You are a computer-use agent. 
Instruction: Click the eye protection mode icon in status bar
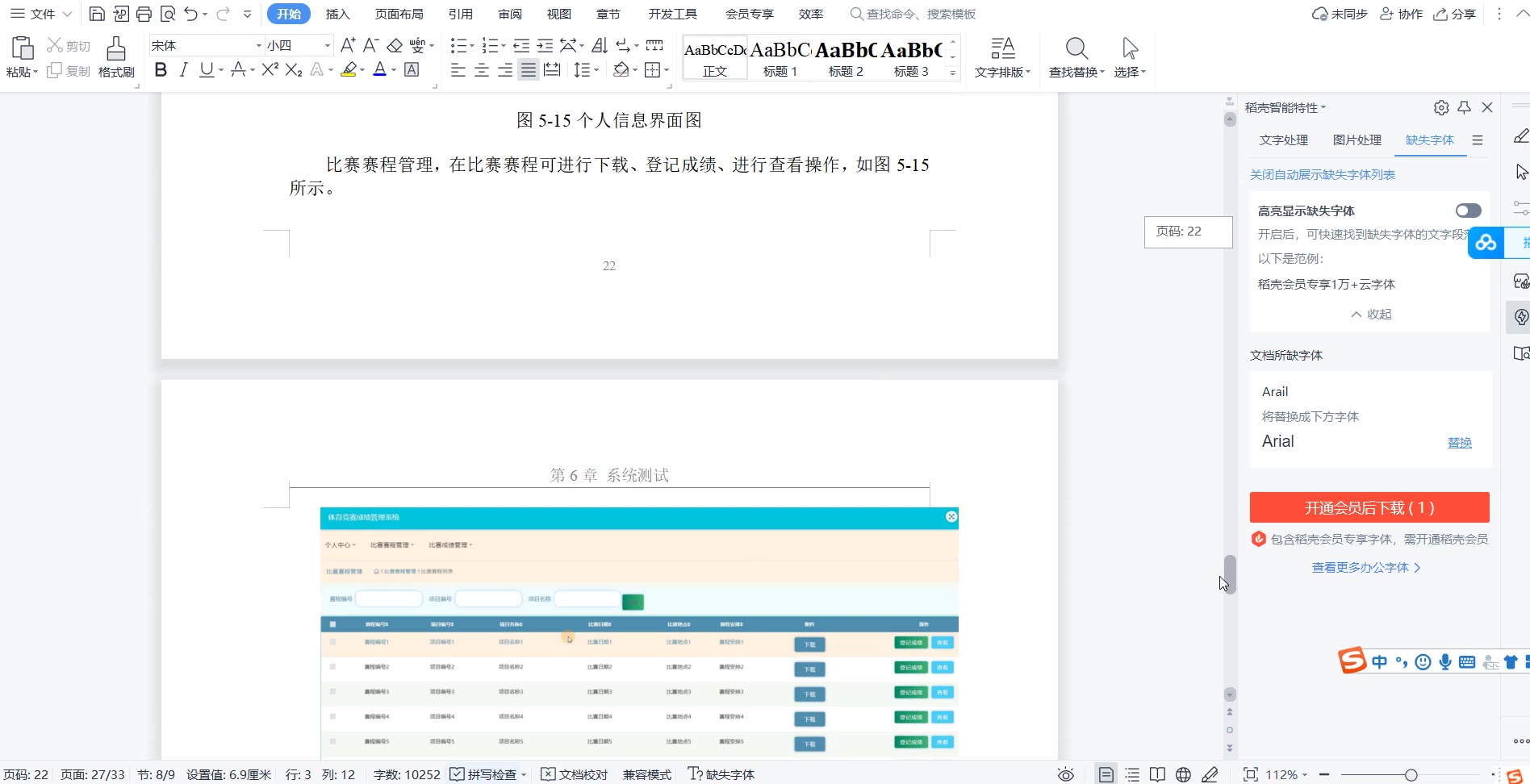[1065, 774]
